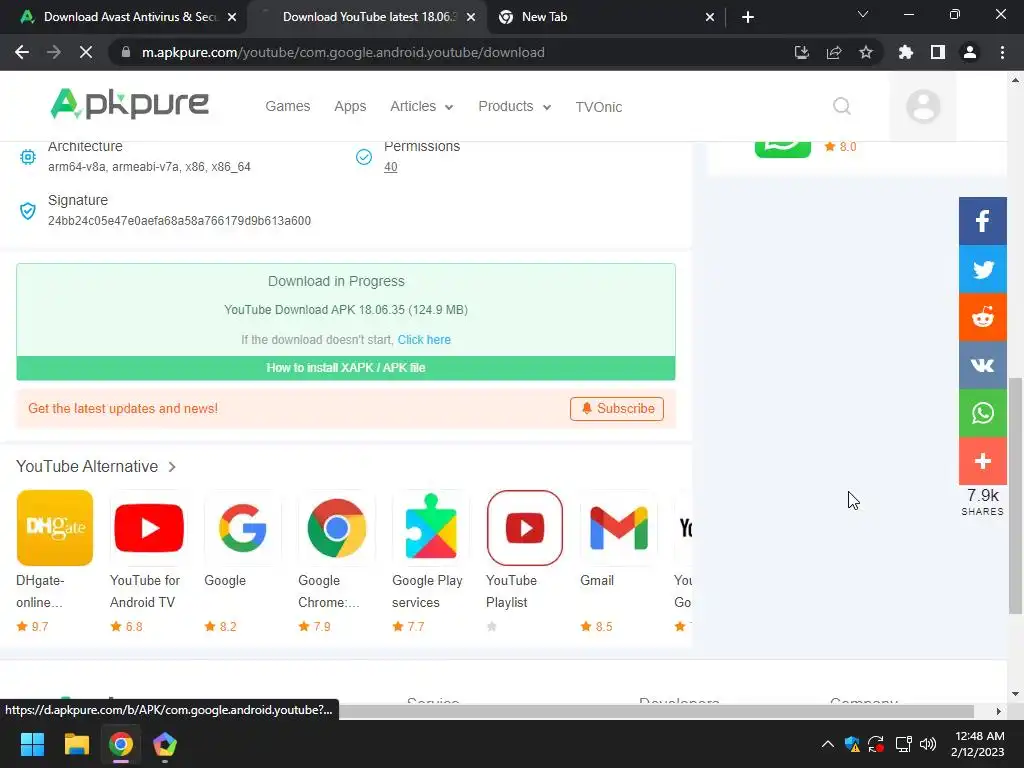Switch to the New Tab tab
The height and width of the screenshot is (768, 1024).
[604, 17]
